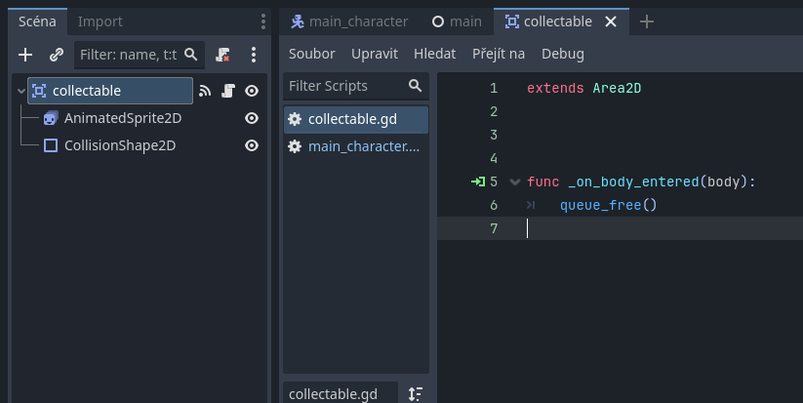803x403 pixels.
Task: Place cursor on func _on_body_entered line
Action: [641, 182]
